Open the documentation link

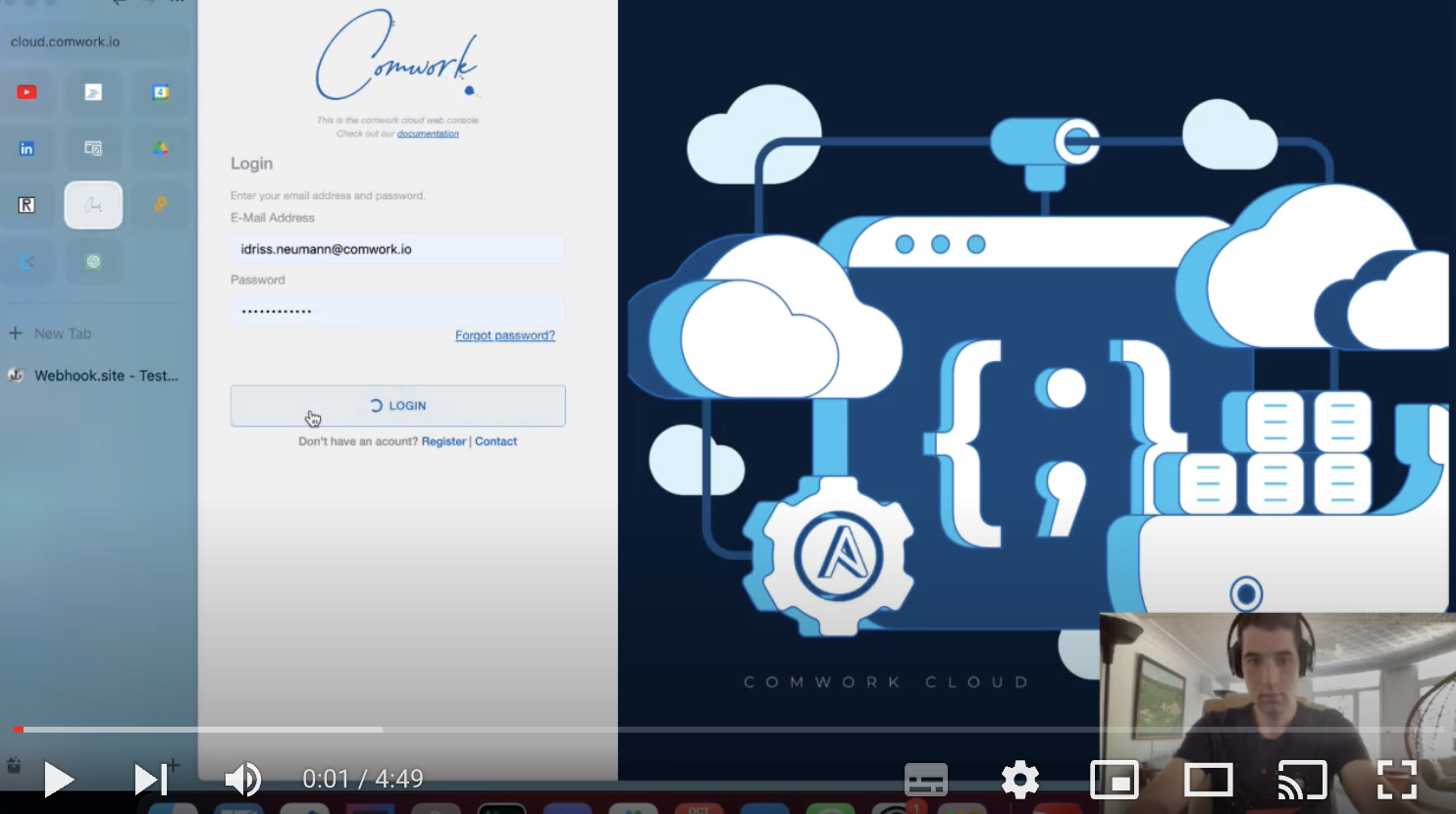428,133
